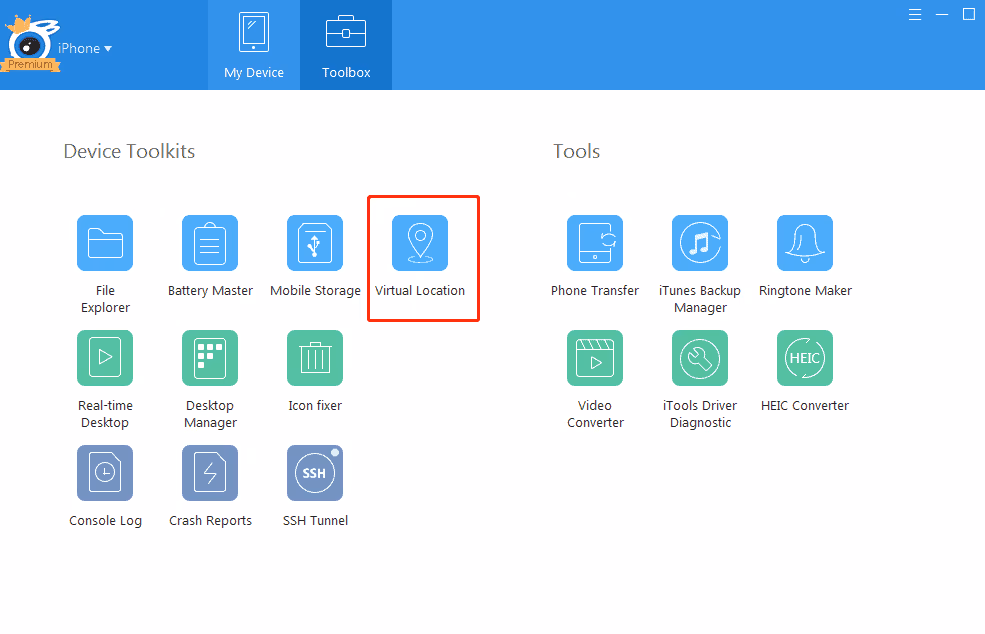View Crash Reports
The width and height of the screenshot is (985, 634).
click(x=210, y=473)
